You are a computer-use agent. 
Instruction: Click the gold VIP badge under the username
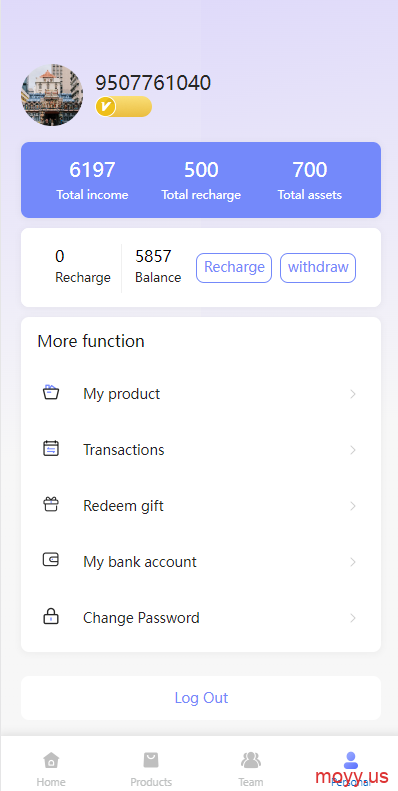coord(124,106)
